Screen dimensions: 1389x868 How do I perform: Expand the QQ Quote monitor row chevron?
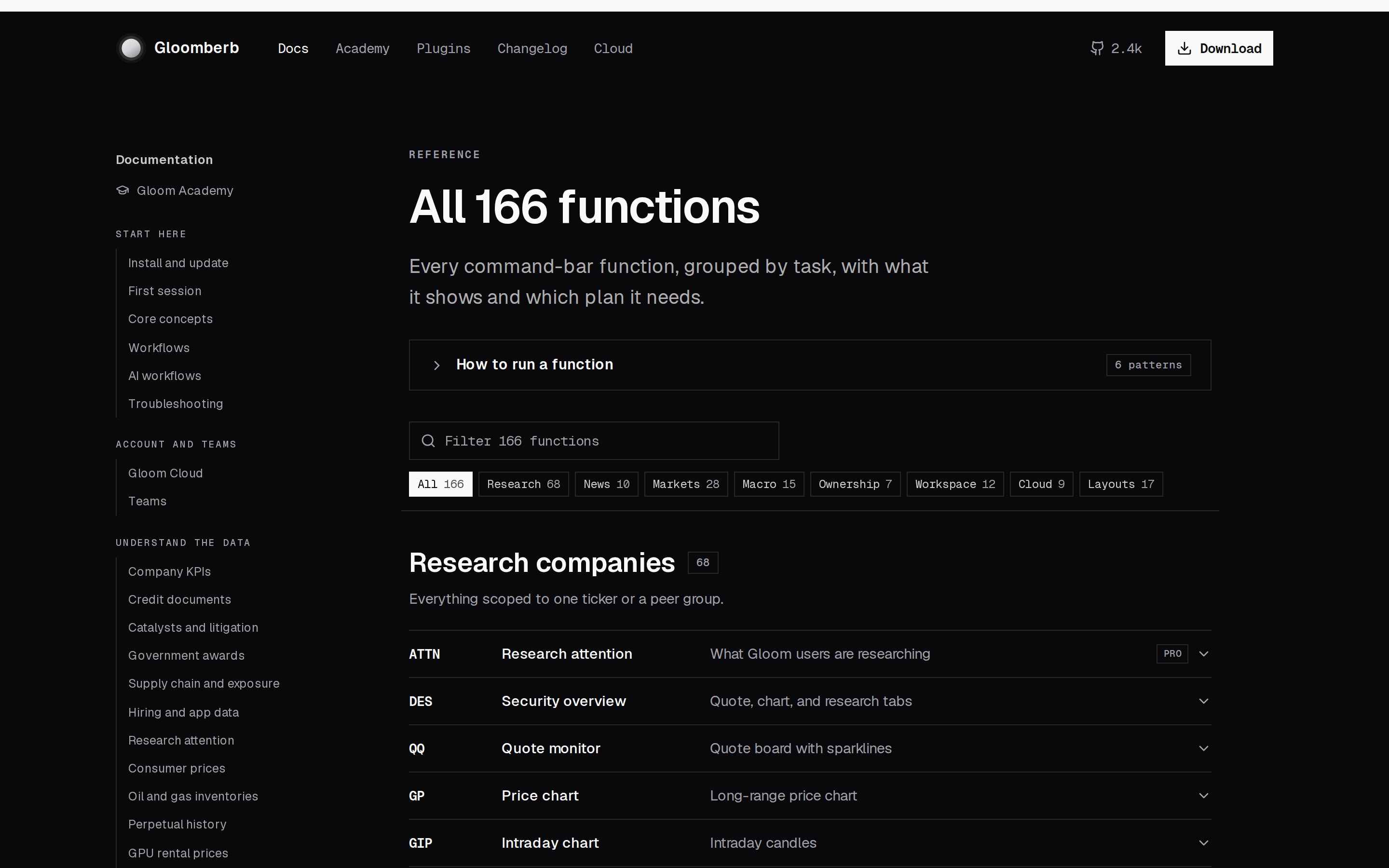1204,748
